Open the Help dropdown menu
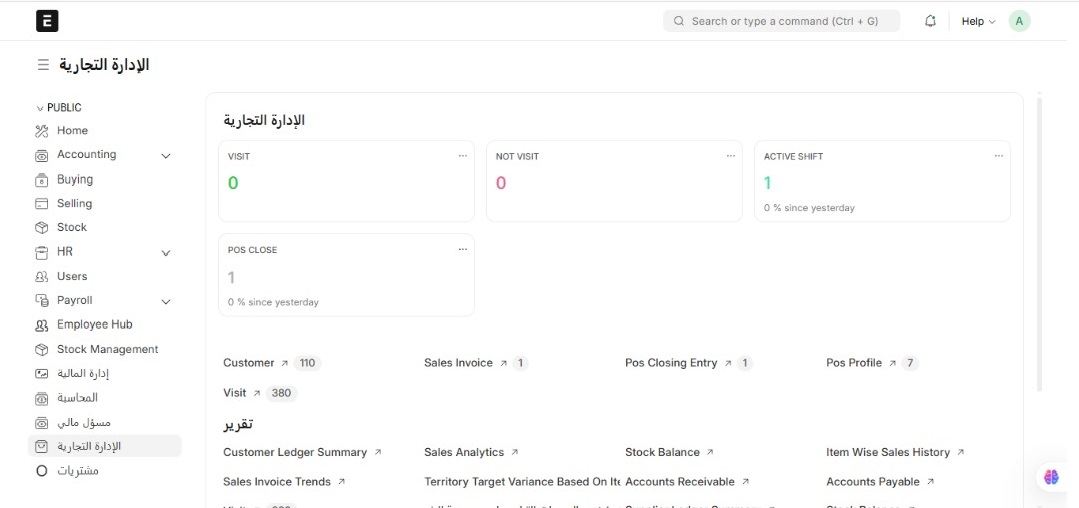Screen dimensions: 1079x508 pos(977,21)
